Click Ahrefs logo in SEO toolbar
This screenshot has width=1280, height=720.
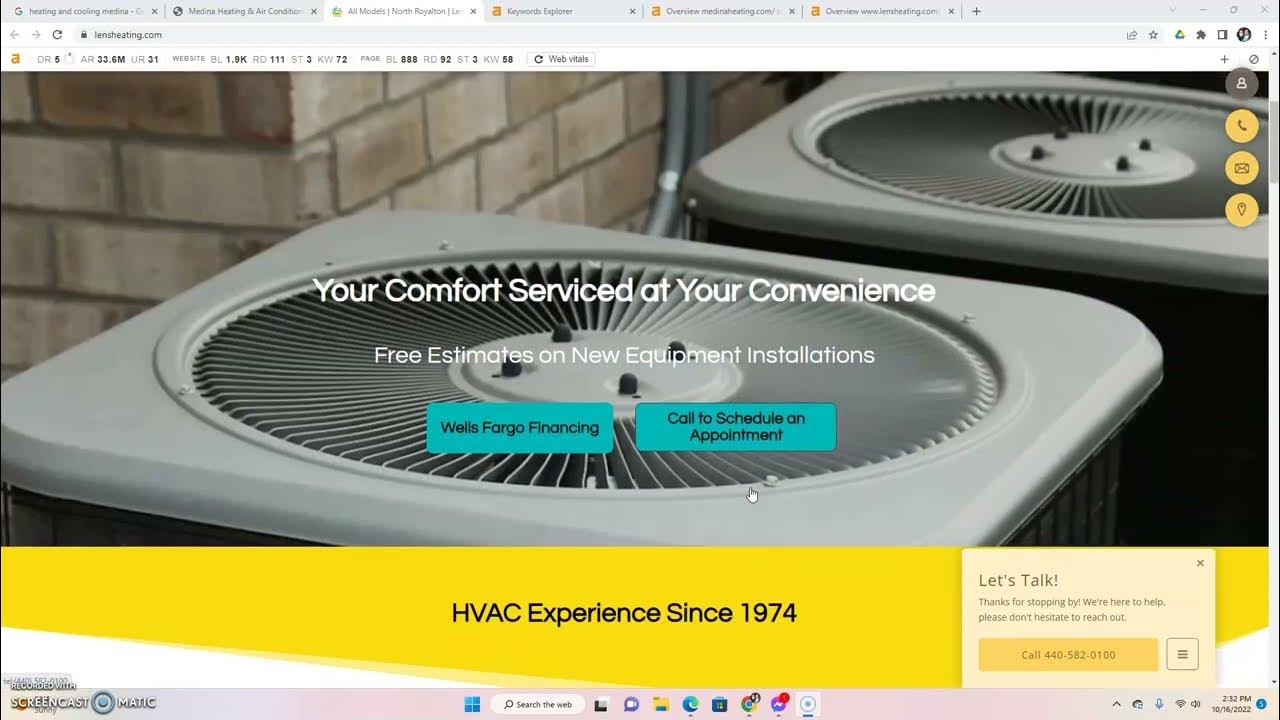16,59
